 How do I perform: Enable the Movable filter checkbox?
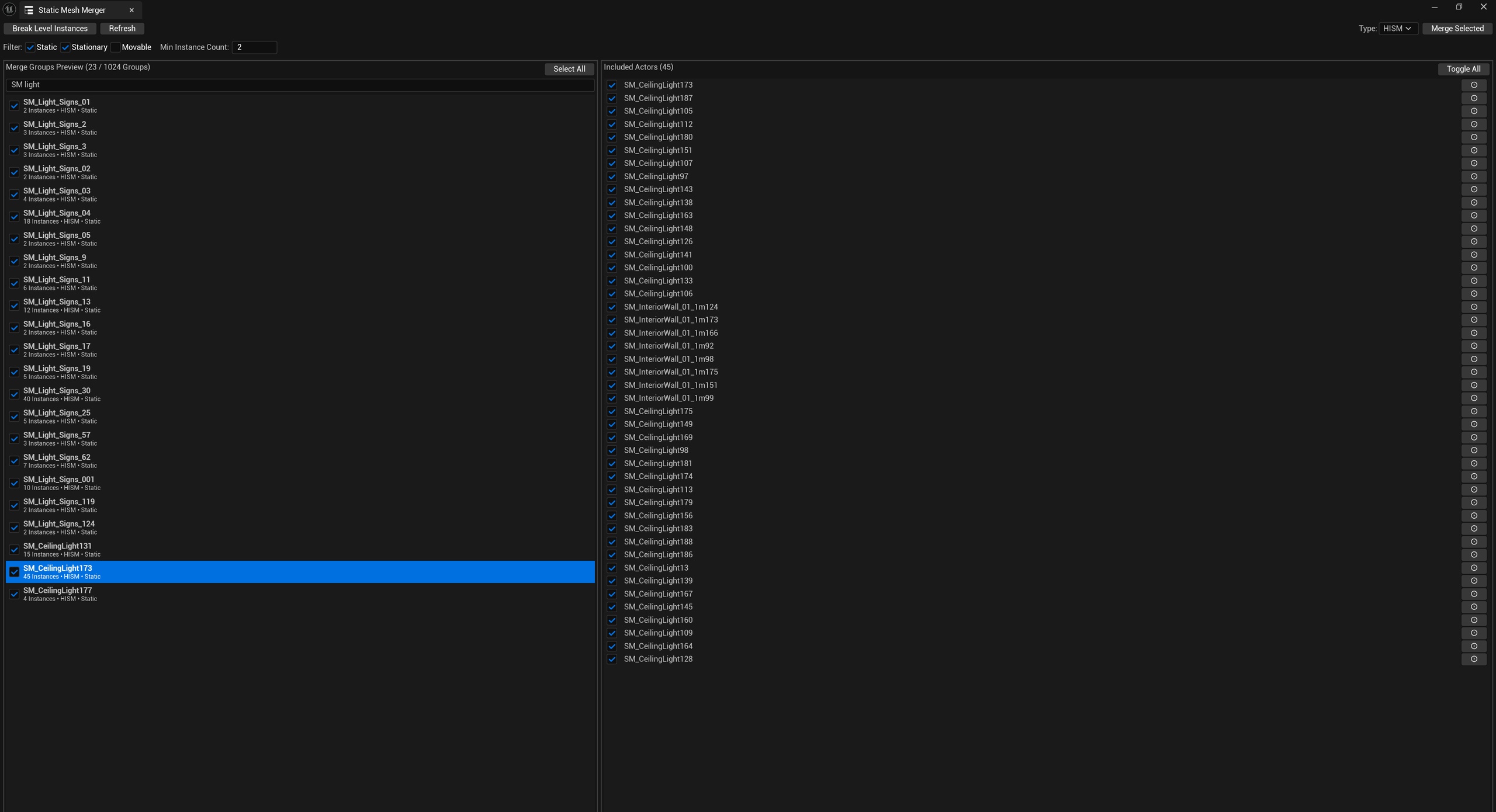(x=116, y=47)
